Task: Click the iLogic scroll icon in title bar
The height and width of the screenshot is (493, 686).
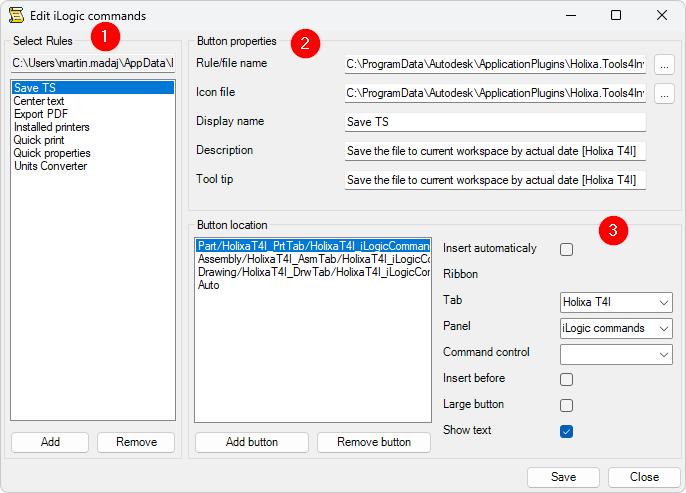Action: (16, 16)
